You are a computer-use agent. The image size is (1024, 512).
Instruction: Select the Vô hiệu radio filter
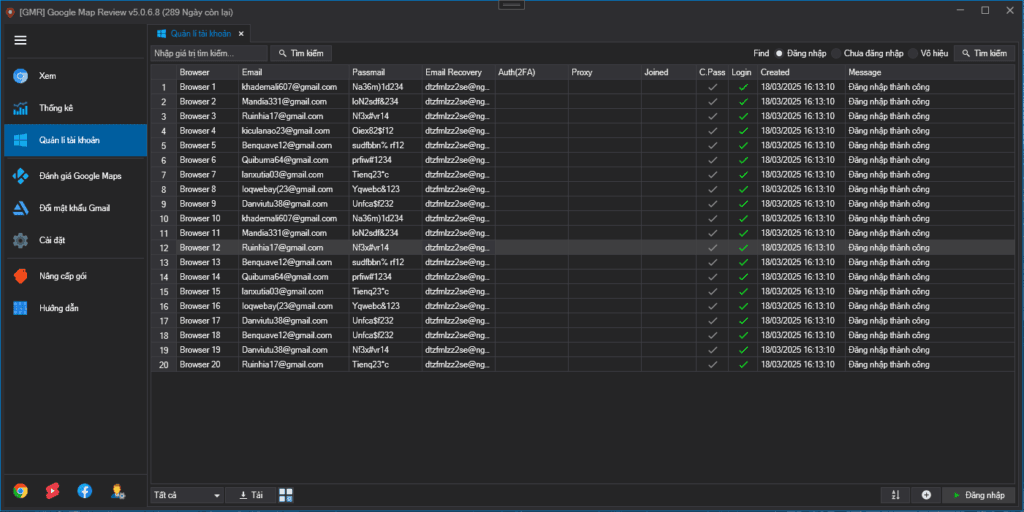click(x=928, y=54)
